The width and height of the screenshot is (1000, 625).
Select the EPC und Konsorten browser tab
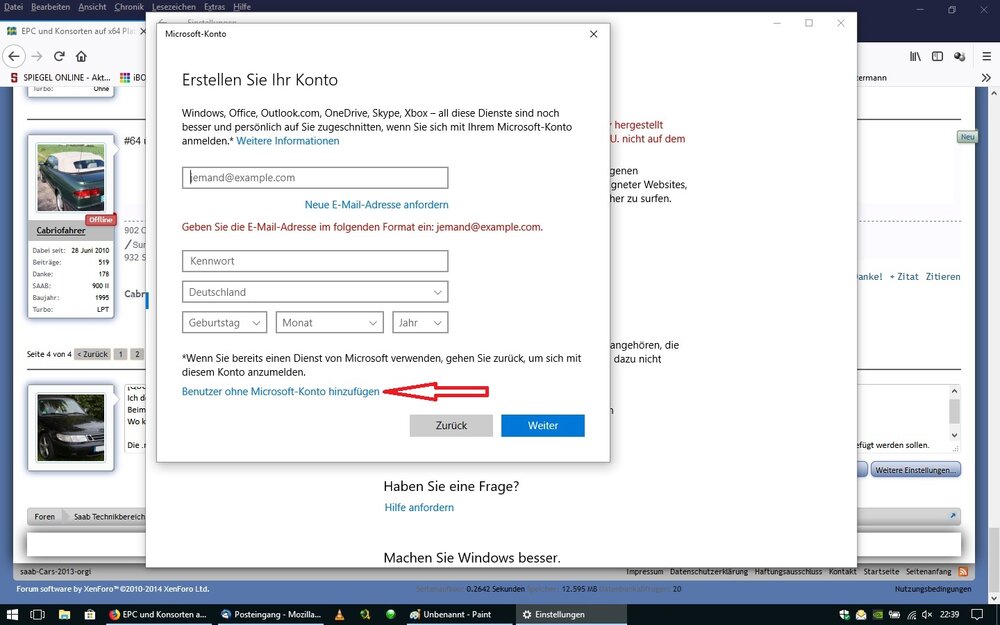click(x=75, y=31)
